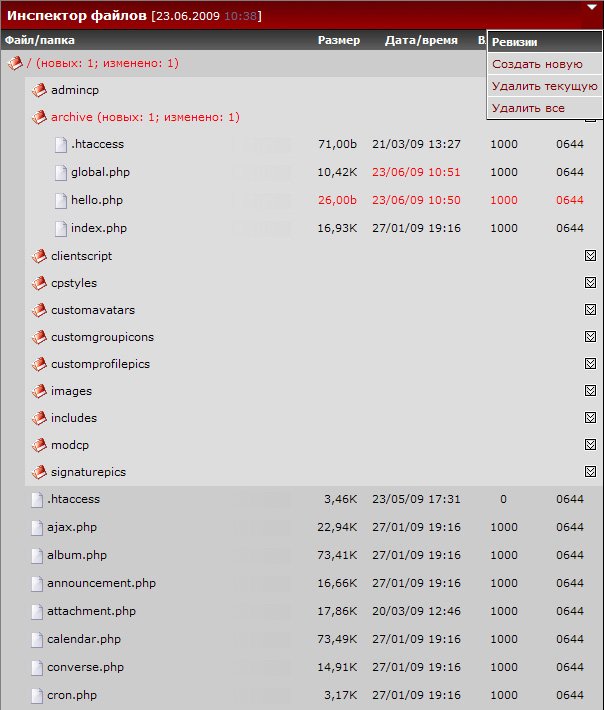Image resolution: width=604 pixels, height=710 pixels.
Task: Click the cpstyles folder icon
Action: coord(39,283)
